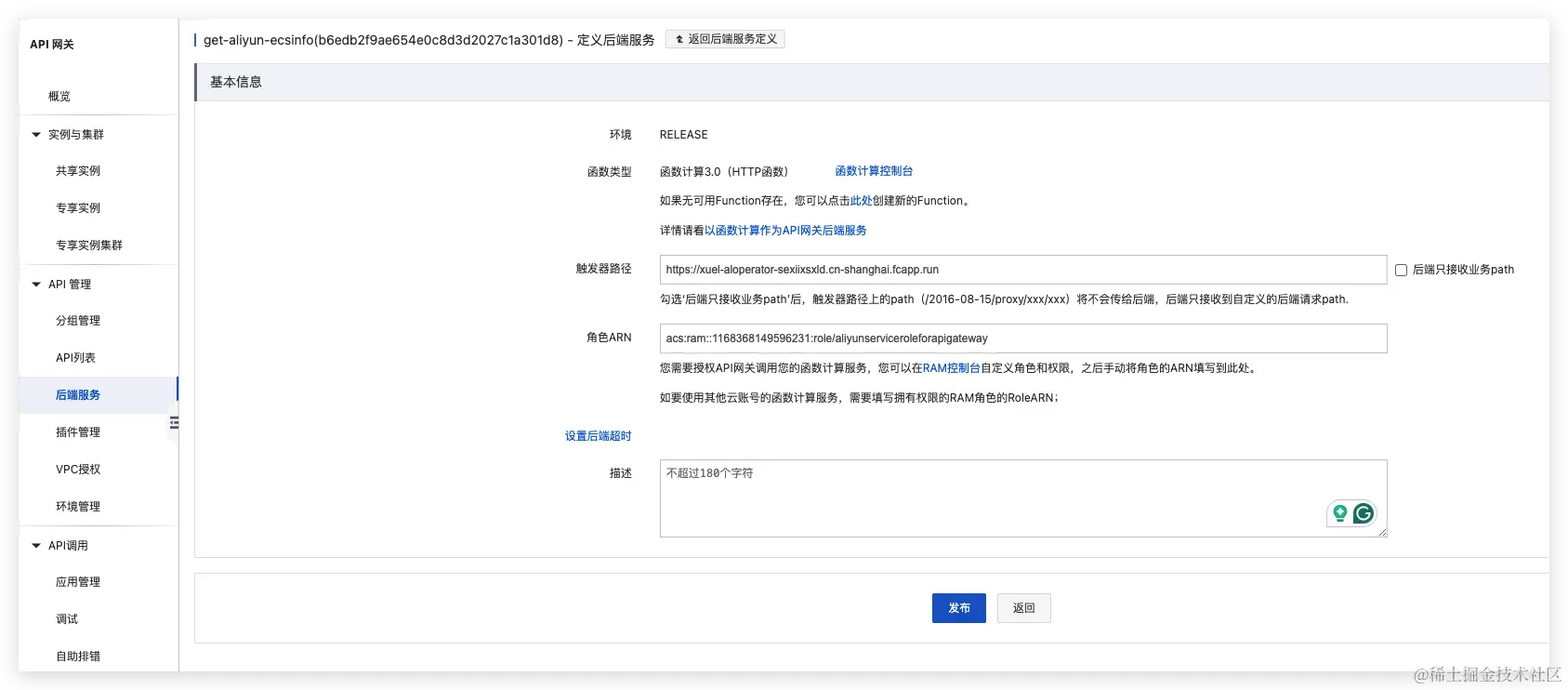This screenshot has width=1568, height=690.
Task: Collapse the API调用 section arrow
Action: (36, 546)
